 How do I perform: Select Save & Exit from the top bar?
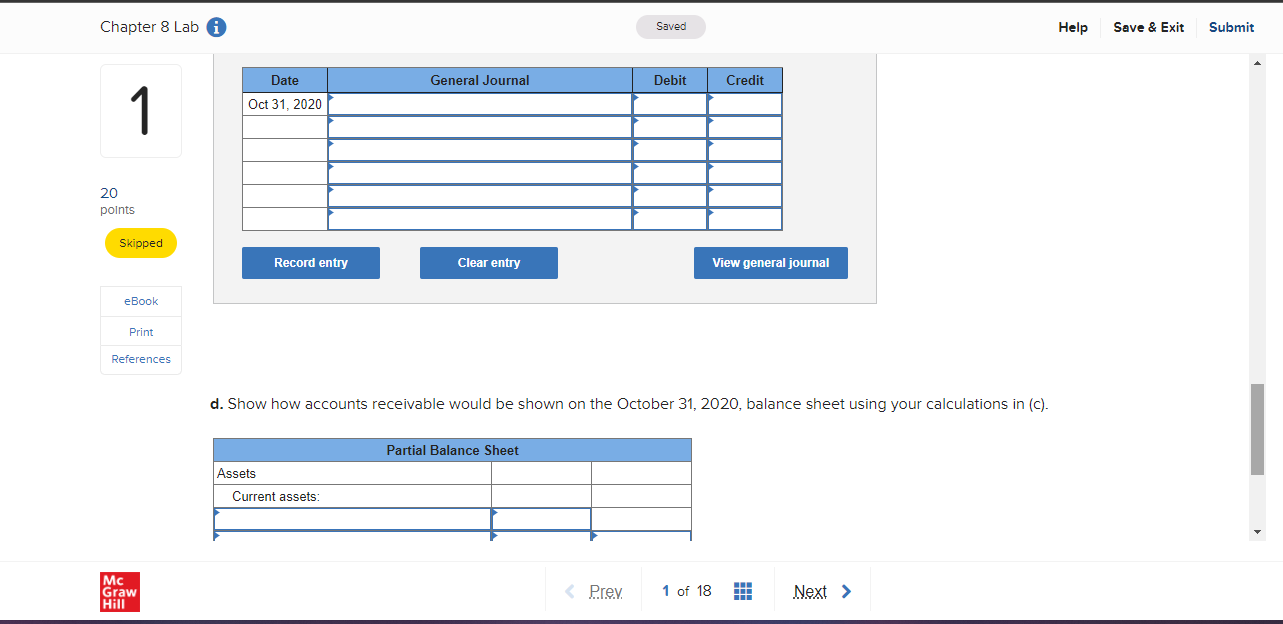pos(1148,27)
